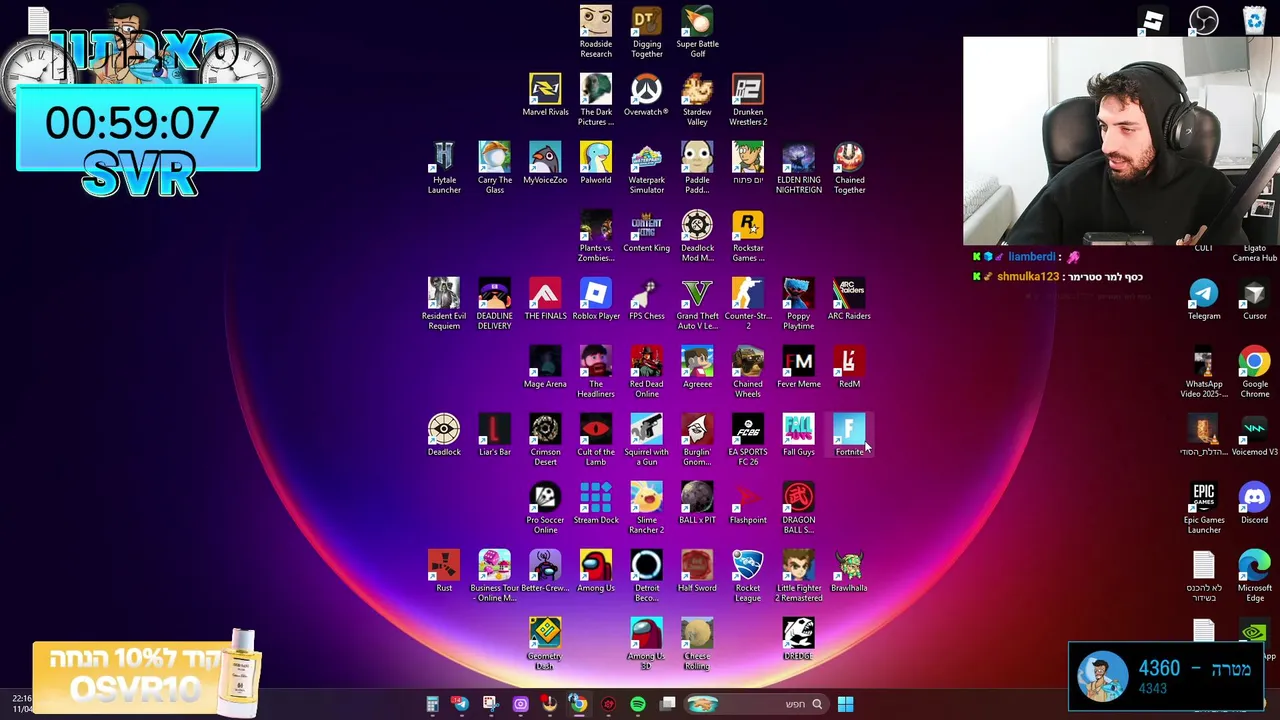1280x720 pixels.
Task: Open the Counter-Strike 2 shortcut
Action: (x=748, y=304)
